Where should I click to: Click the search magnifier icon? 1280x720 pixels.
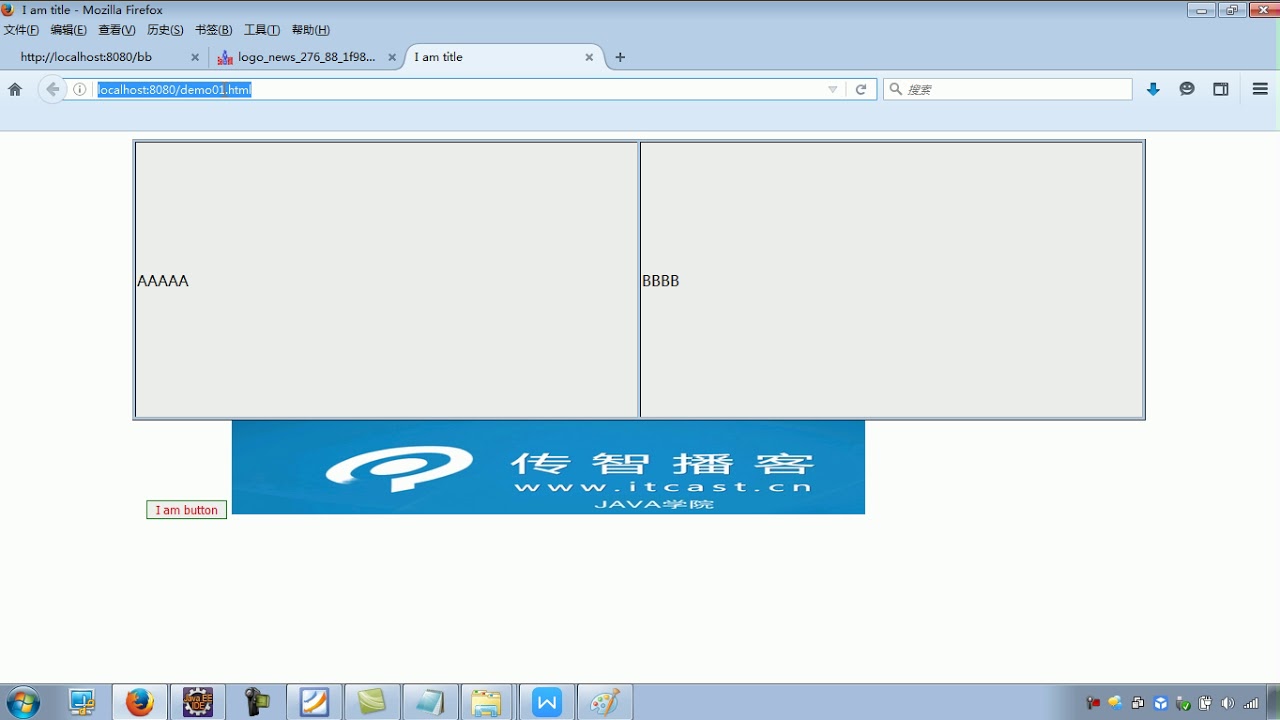pos(896,89)
